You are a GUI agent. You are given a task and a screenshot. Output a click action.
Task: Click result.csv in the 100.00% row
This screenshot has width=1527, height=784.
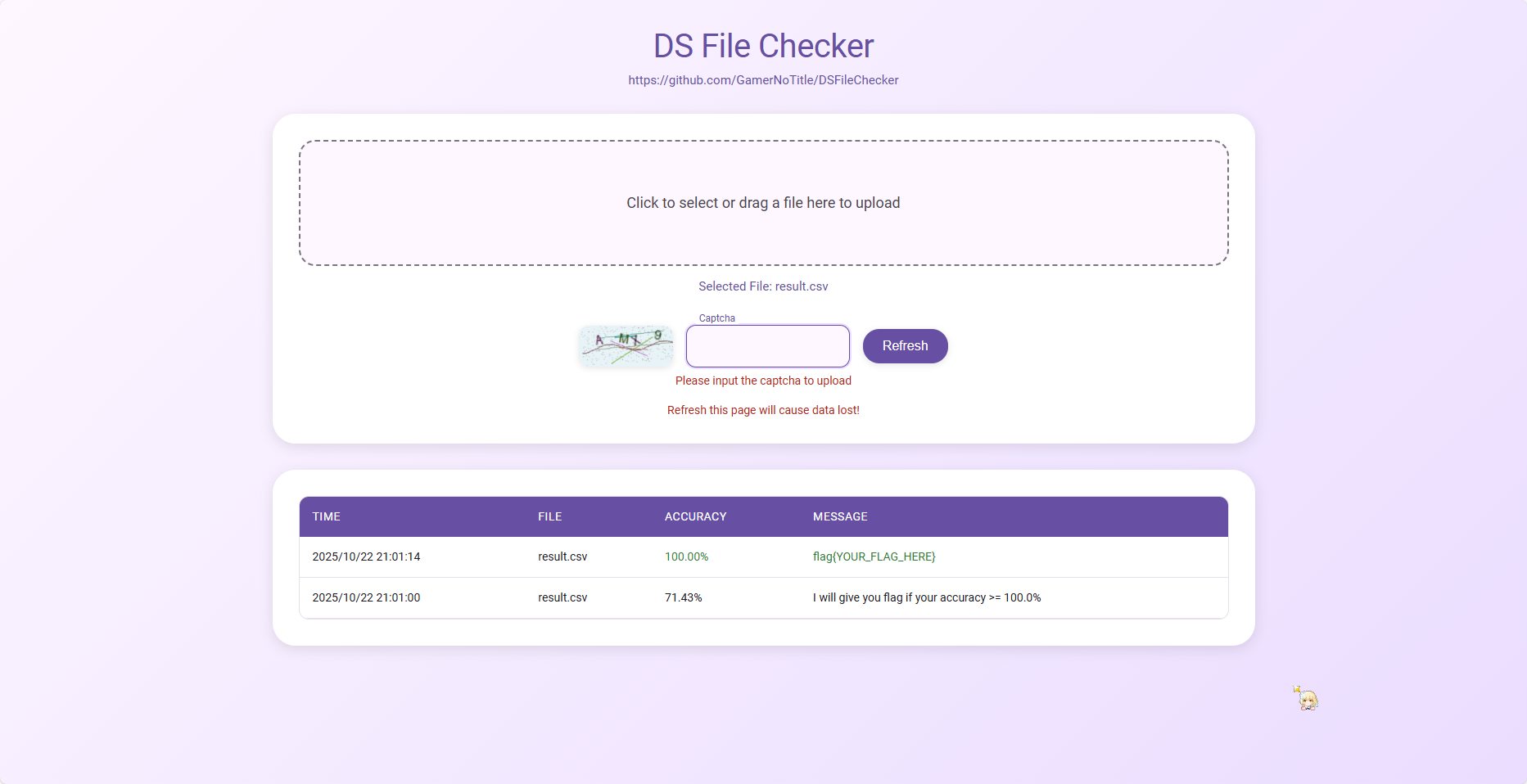(562, 556)
